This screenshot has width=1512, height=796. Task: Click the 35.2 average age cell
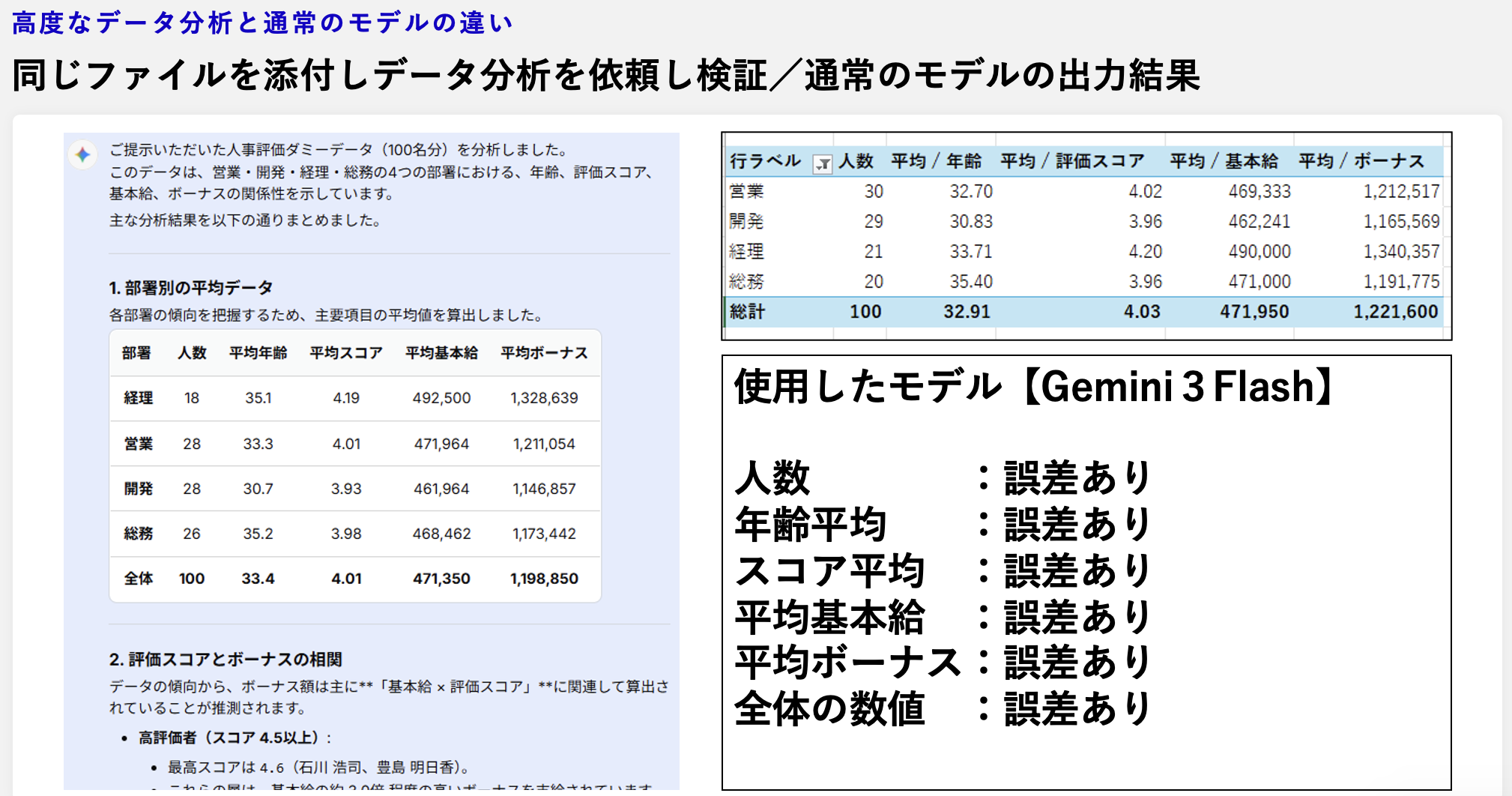[x=258, y=534]
